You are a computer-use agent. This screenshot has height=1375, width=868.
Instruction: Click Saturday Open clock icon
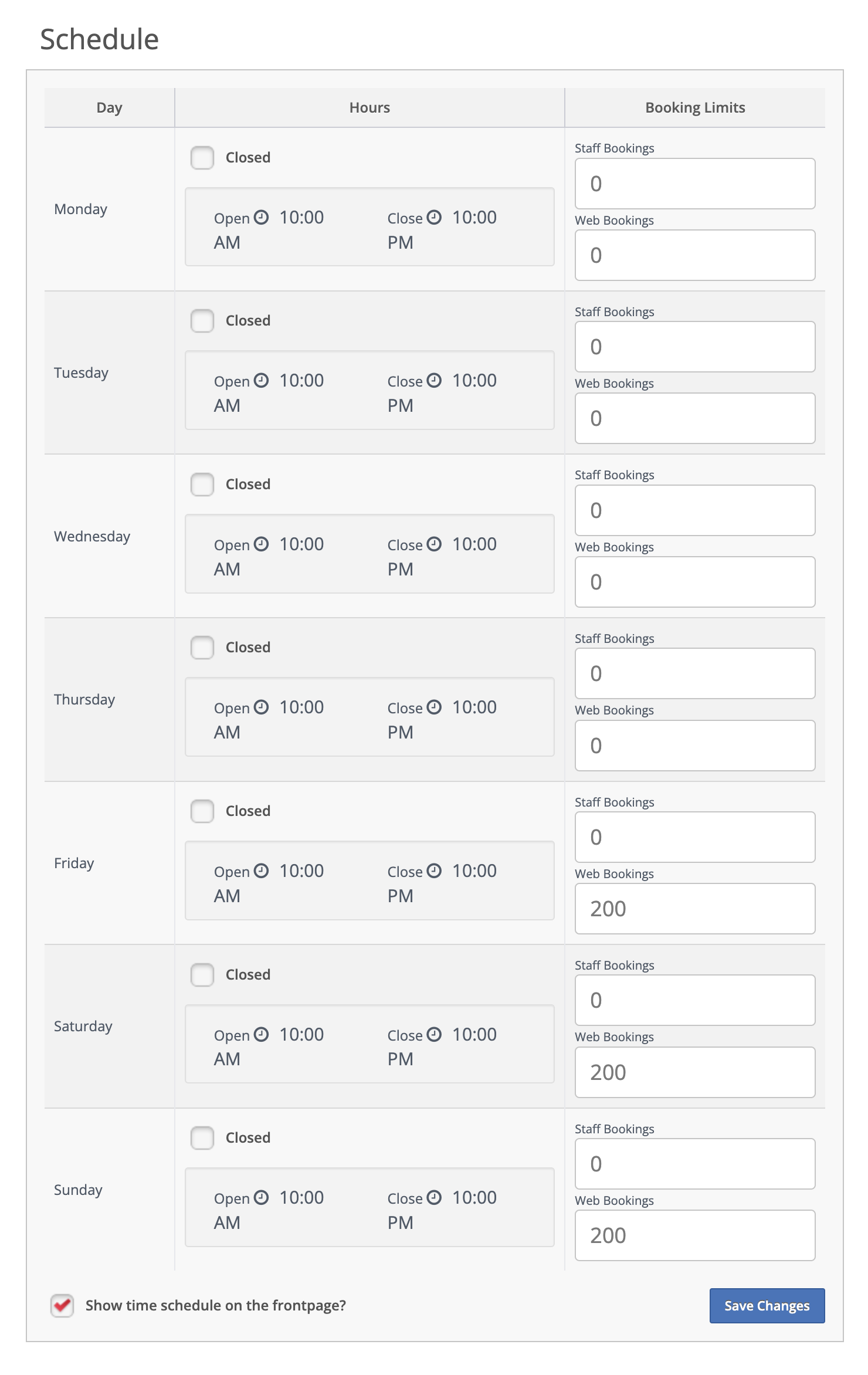point(261,1034)
